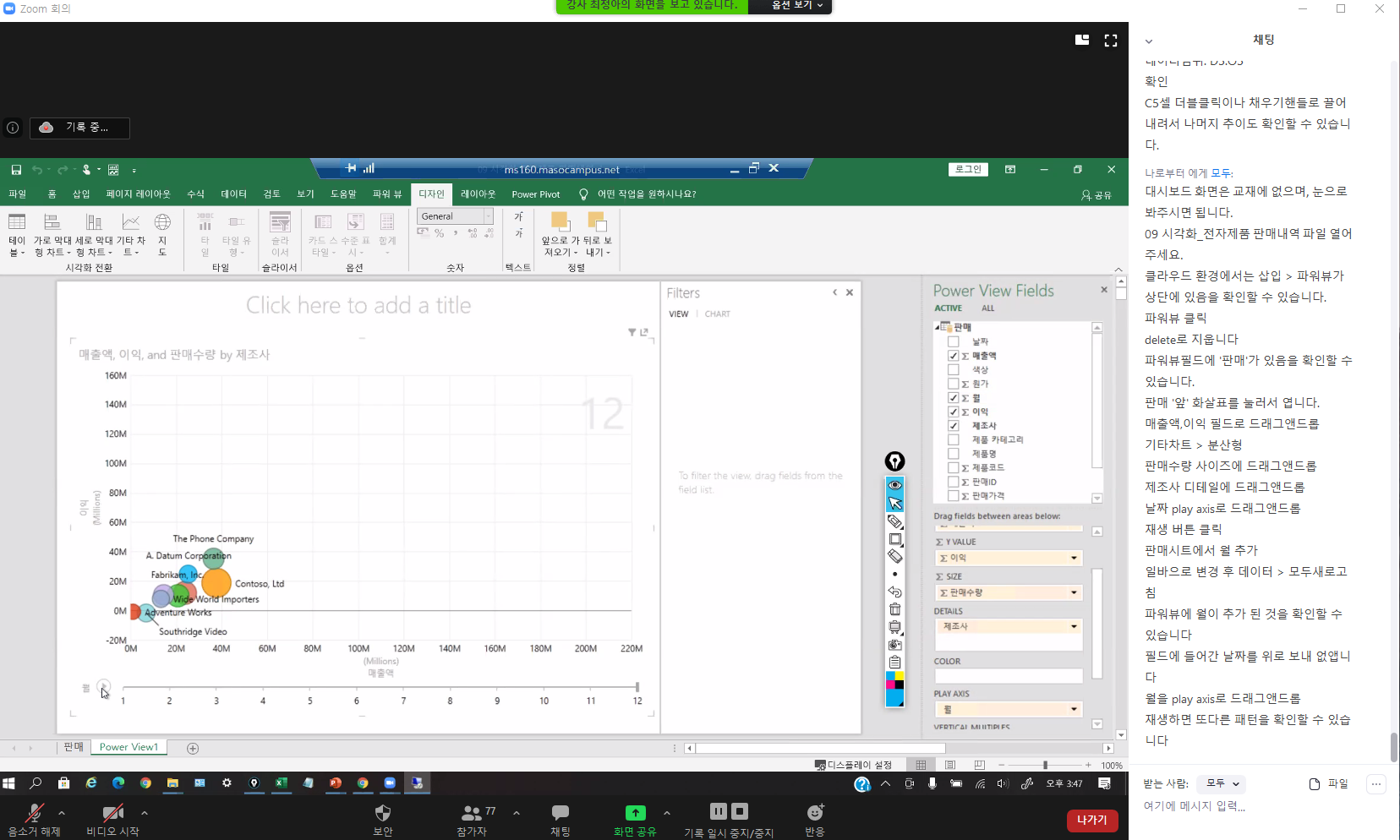
Task: Uncheck the 매출액 field checkbox
Action: (954, 356)
